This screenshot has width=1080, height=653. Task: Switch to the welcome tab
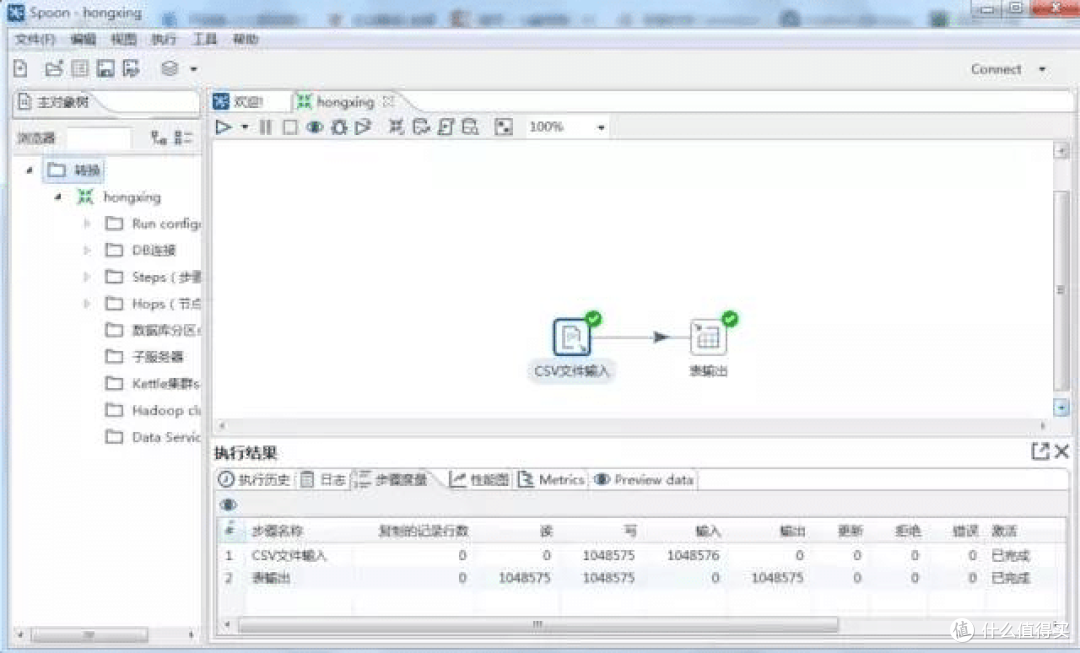coord(239,102)
